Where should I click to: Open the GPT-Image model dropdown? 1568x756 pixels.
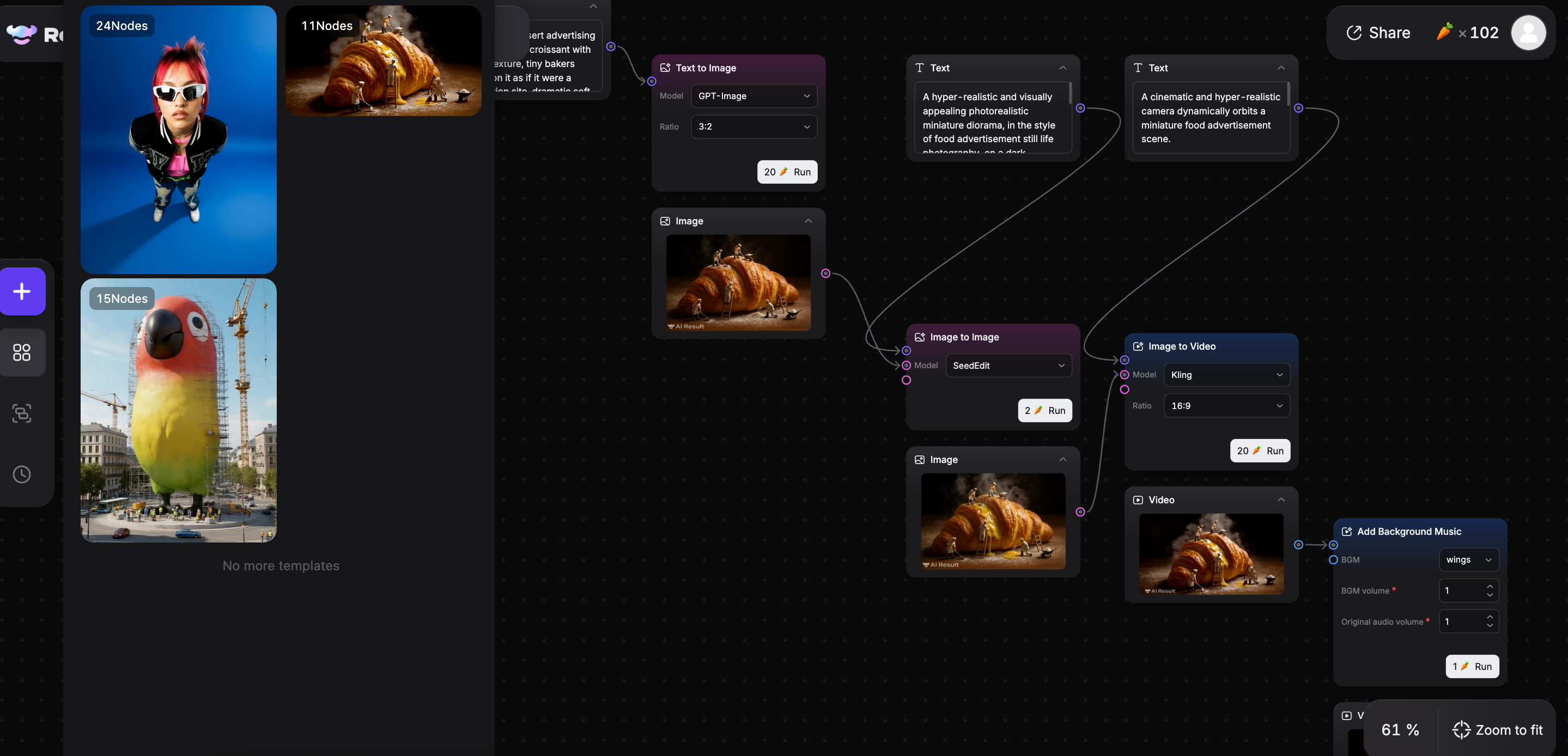753,96
